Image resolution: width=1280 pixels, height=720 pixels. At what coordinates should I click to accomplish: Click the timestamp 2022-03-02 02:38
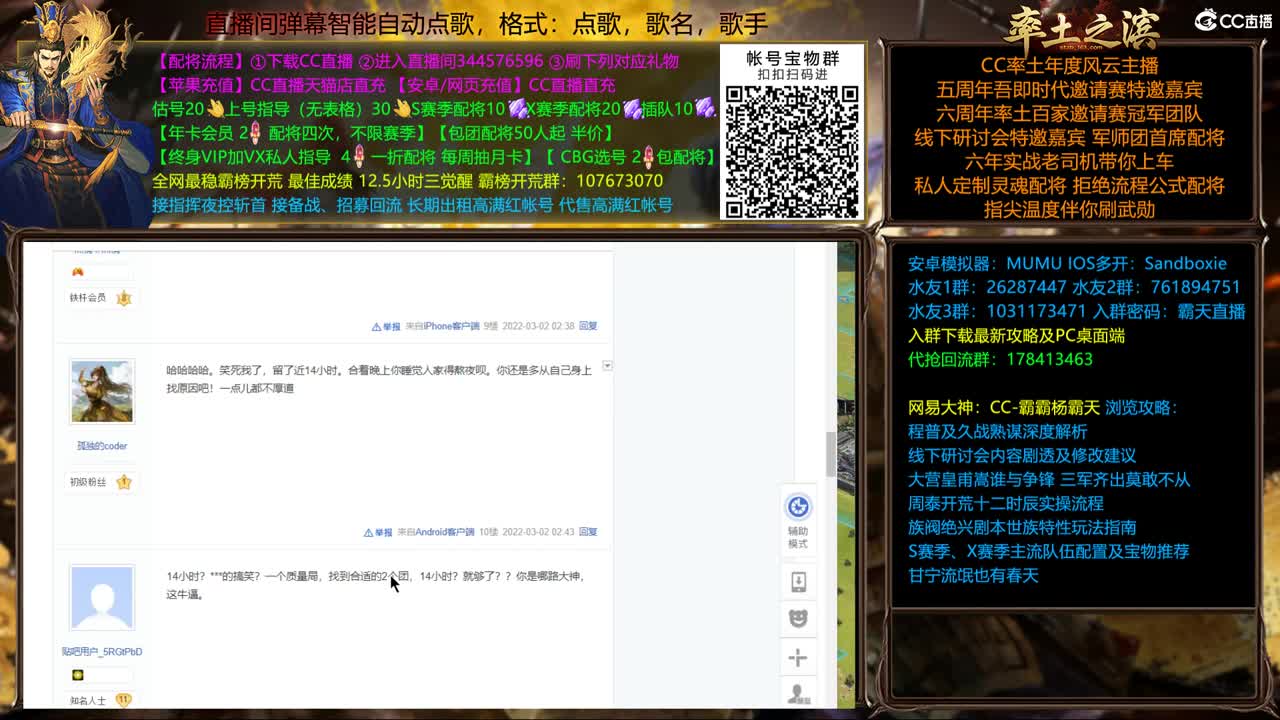pos(538,326)
